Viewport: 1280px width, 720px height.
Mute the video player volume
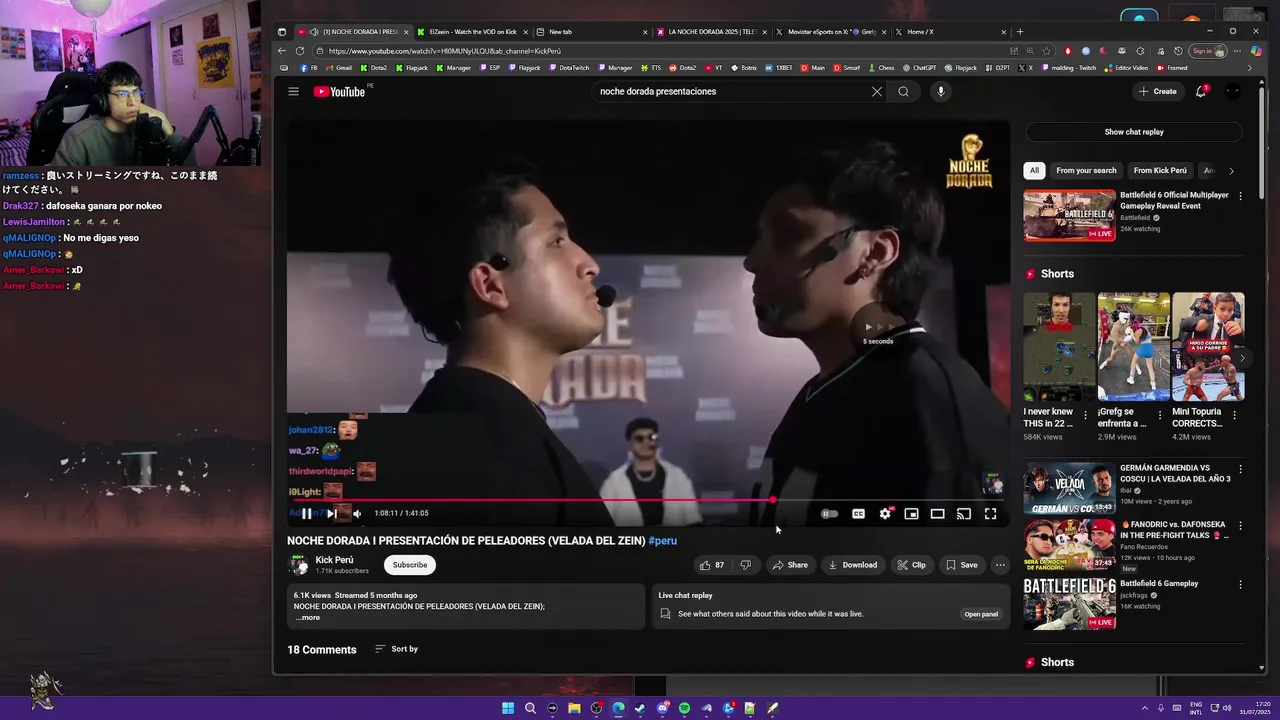point(357,514)
